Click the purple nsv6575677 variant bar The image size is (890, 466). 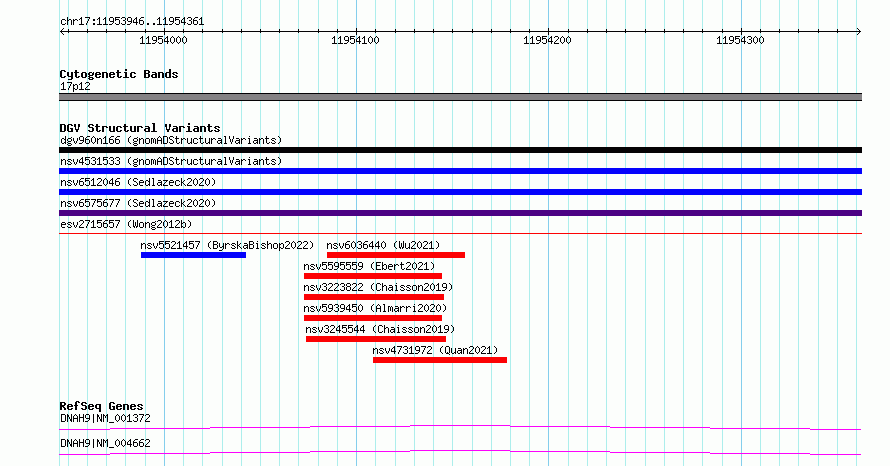pyautogui.click(x=460, y=213)
